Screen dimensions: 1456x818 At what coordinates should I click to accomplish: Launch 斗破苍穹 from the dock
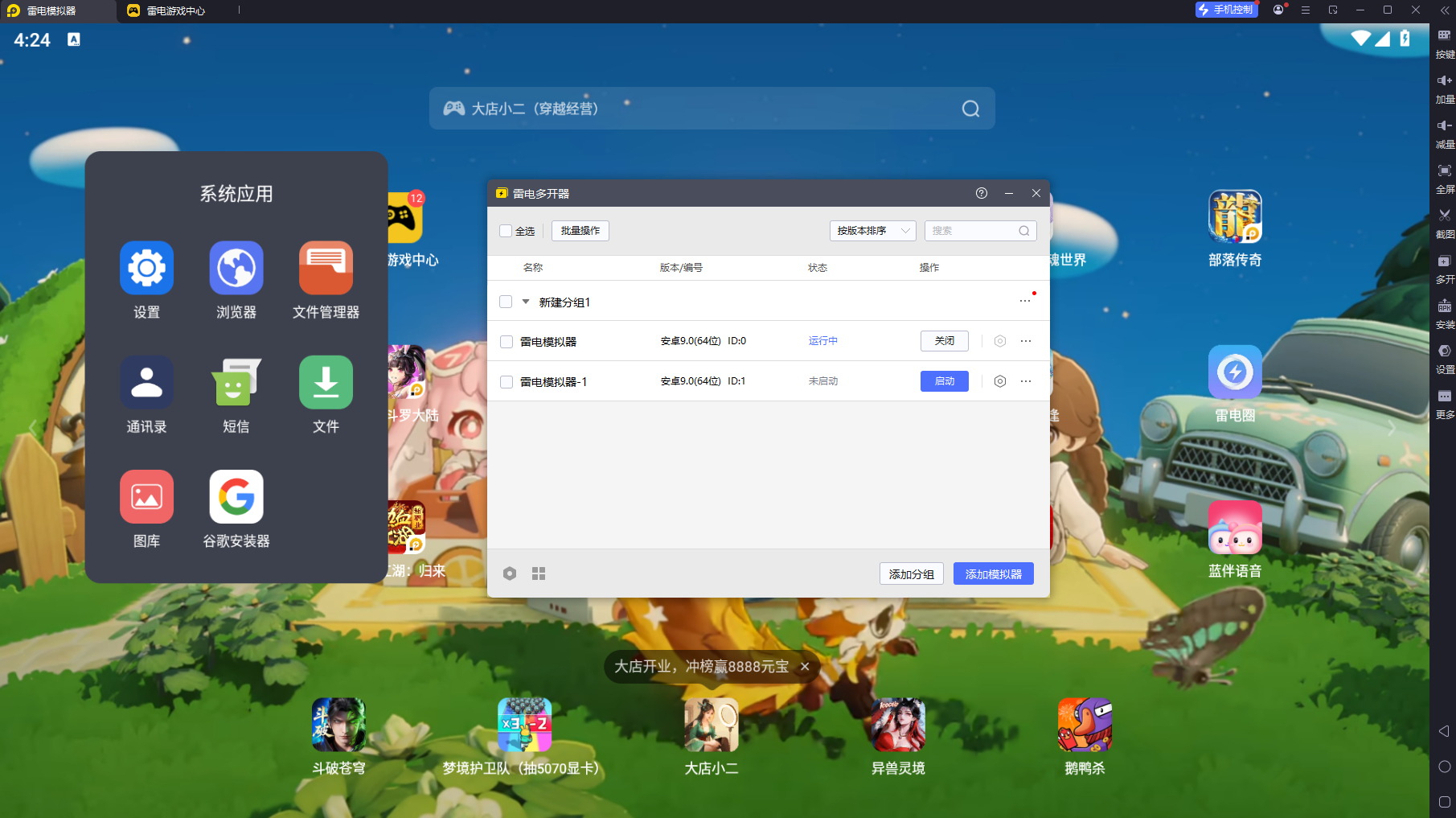point(338,725)
